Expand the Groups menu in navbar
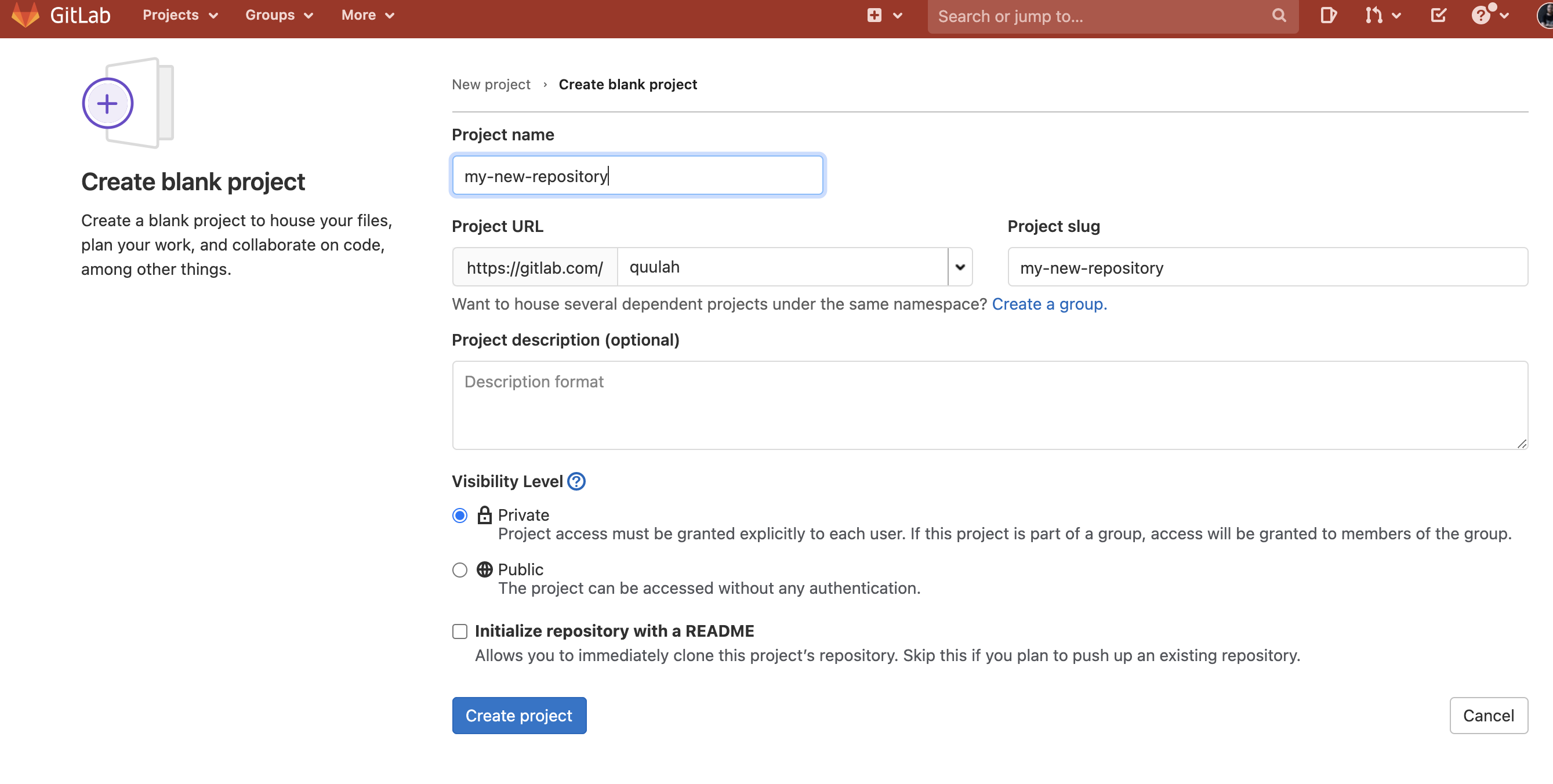 [278, 15]
